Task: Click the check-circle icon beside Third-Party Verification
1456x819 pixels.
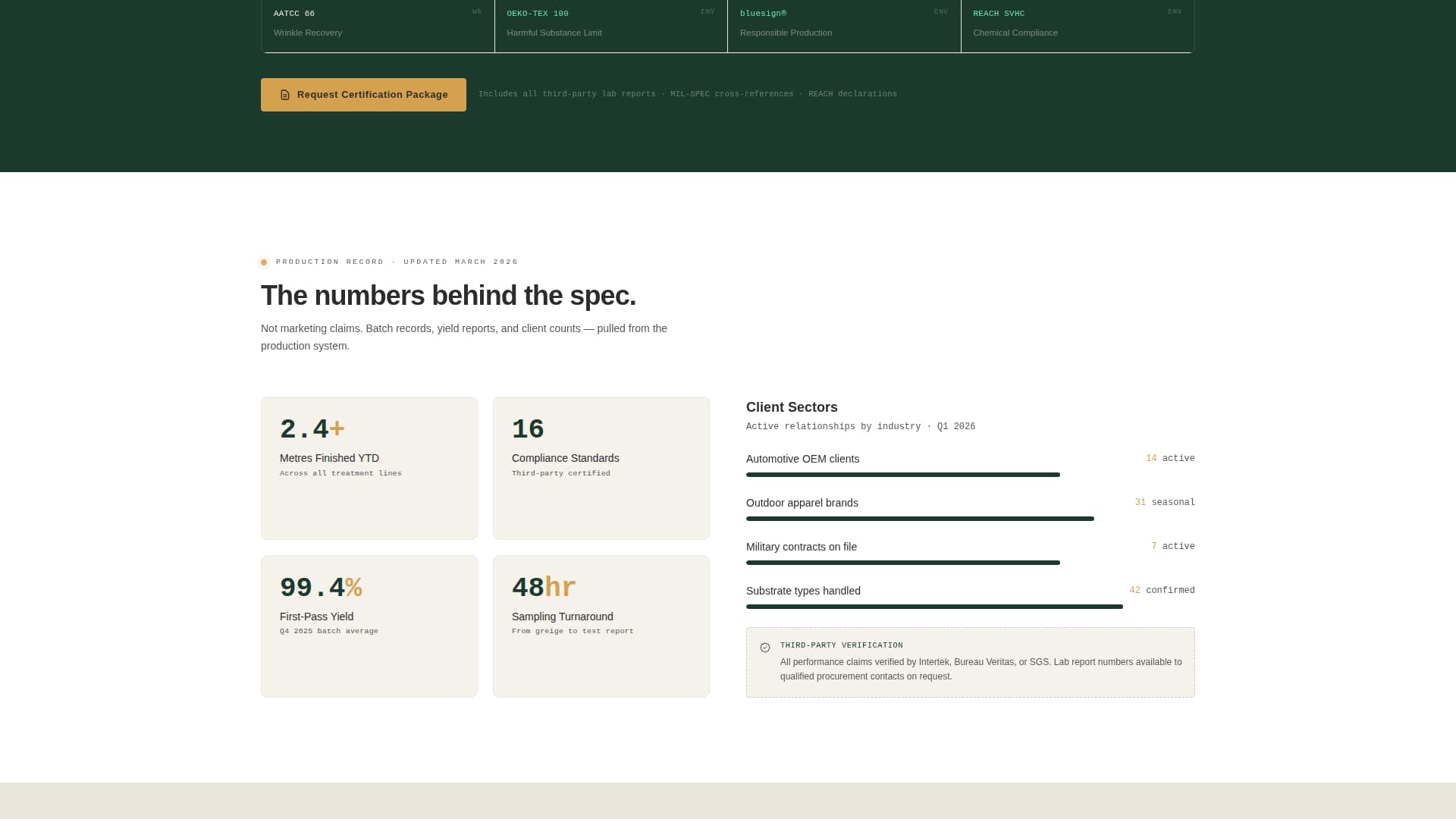Action: pos(764,648)
